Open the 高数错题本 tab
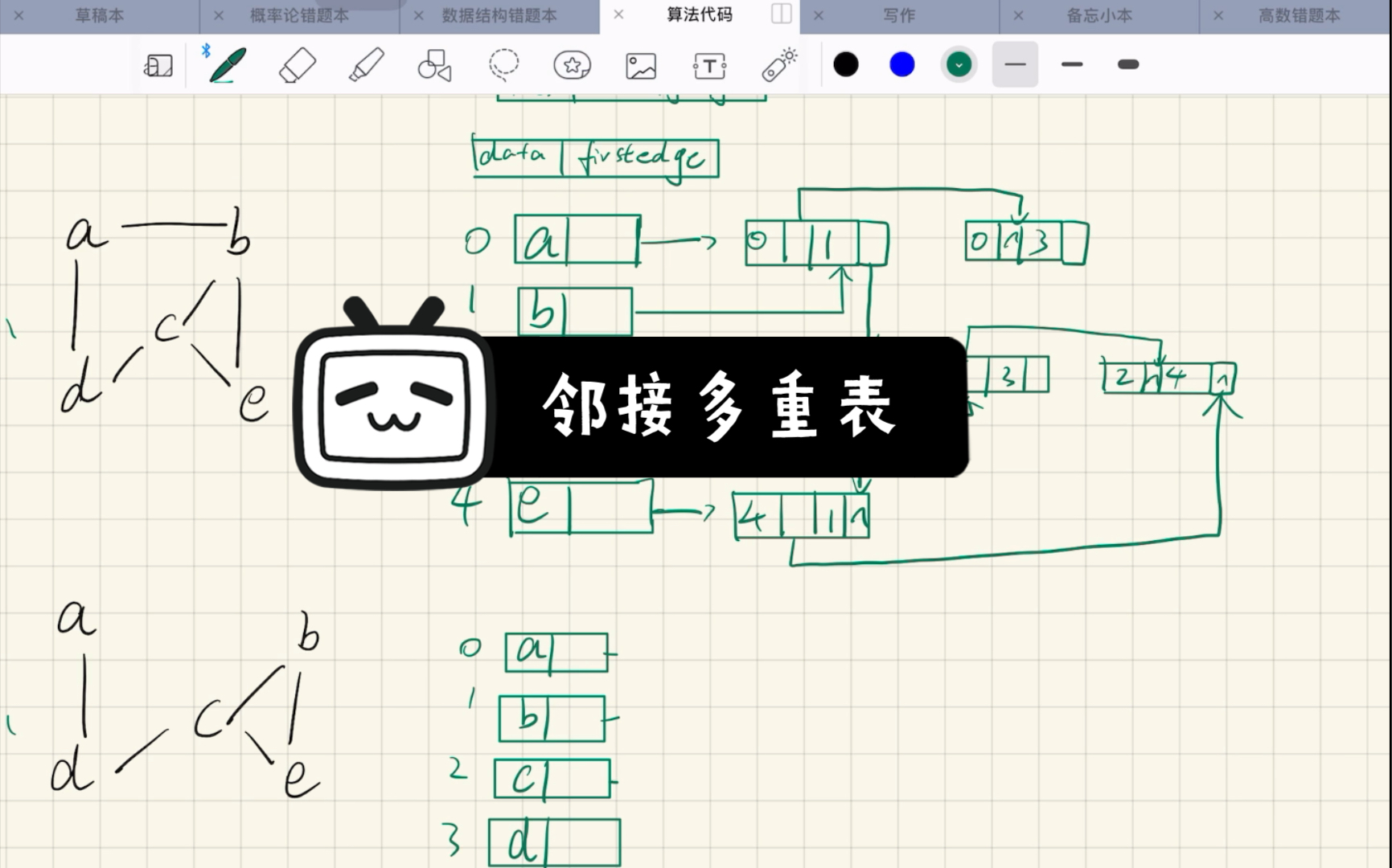 [1300, 15]
